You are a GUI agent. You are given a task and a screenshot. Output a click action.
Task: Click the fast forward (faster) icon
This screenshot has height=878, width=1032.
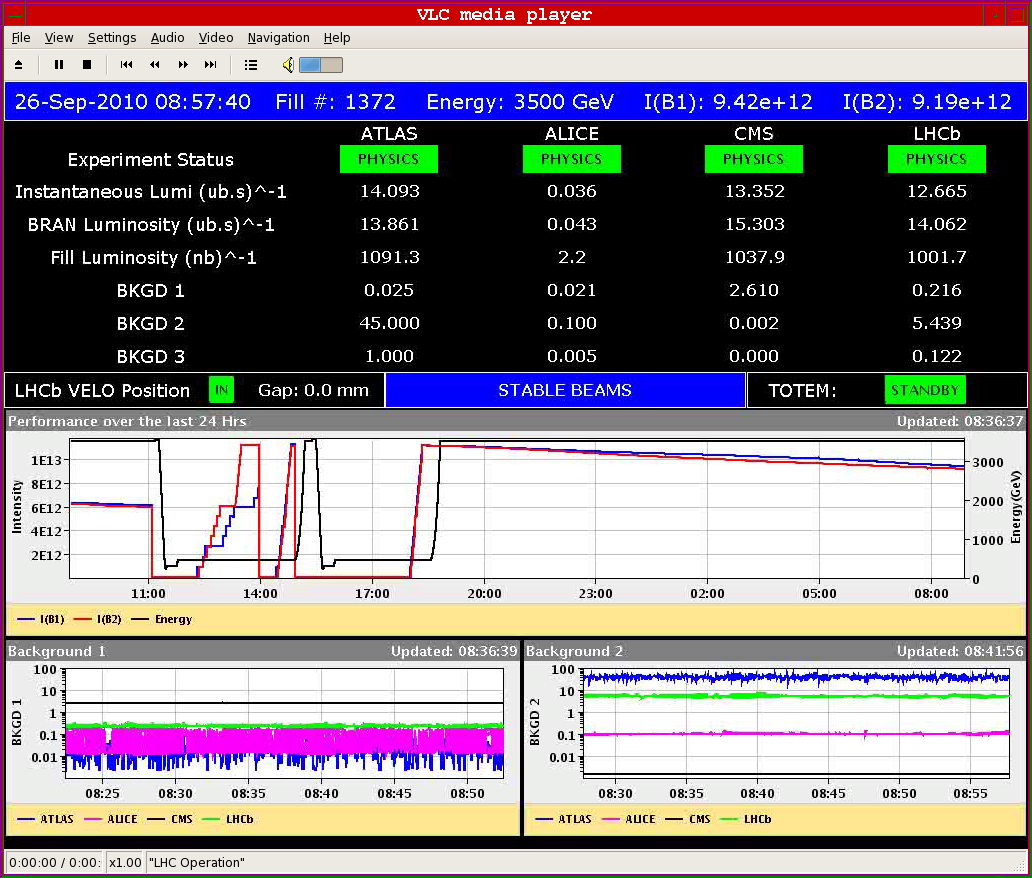pyautogui.click(x=183, y=65)
